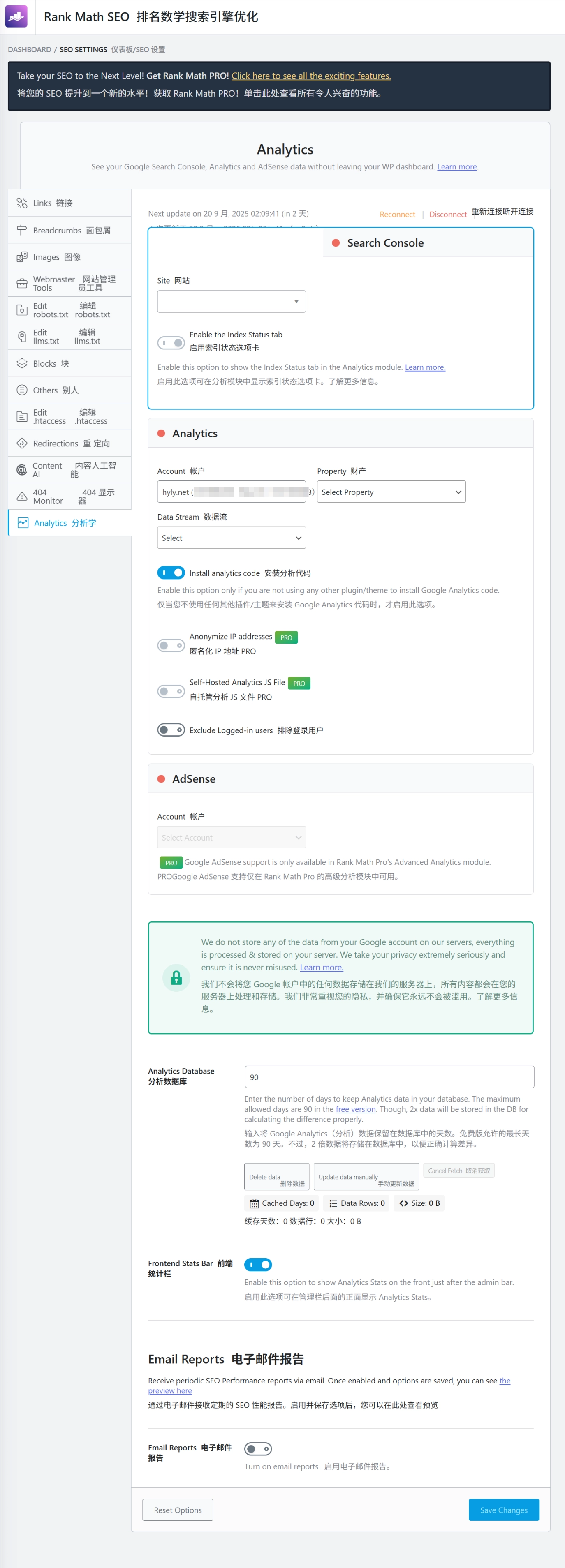Click the Rank Math logo icon

tap(16, 16)
